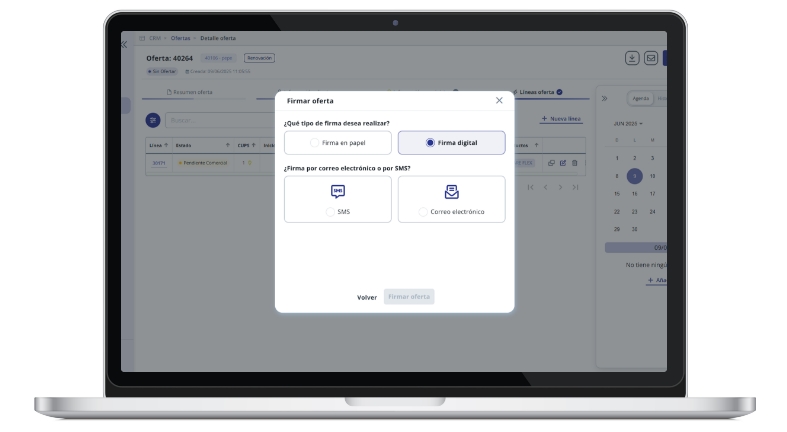Collapse the left sidebar with double chevron
This screenshot has height=432, width=787.
[124, 44]
